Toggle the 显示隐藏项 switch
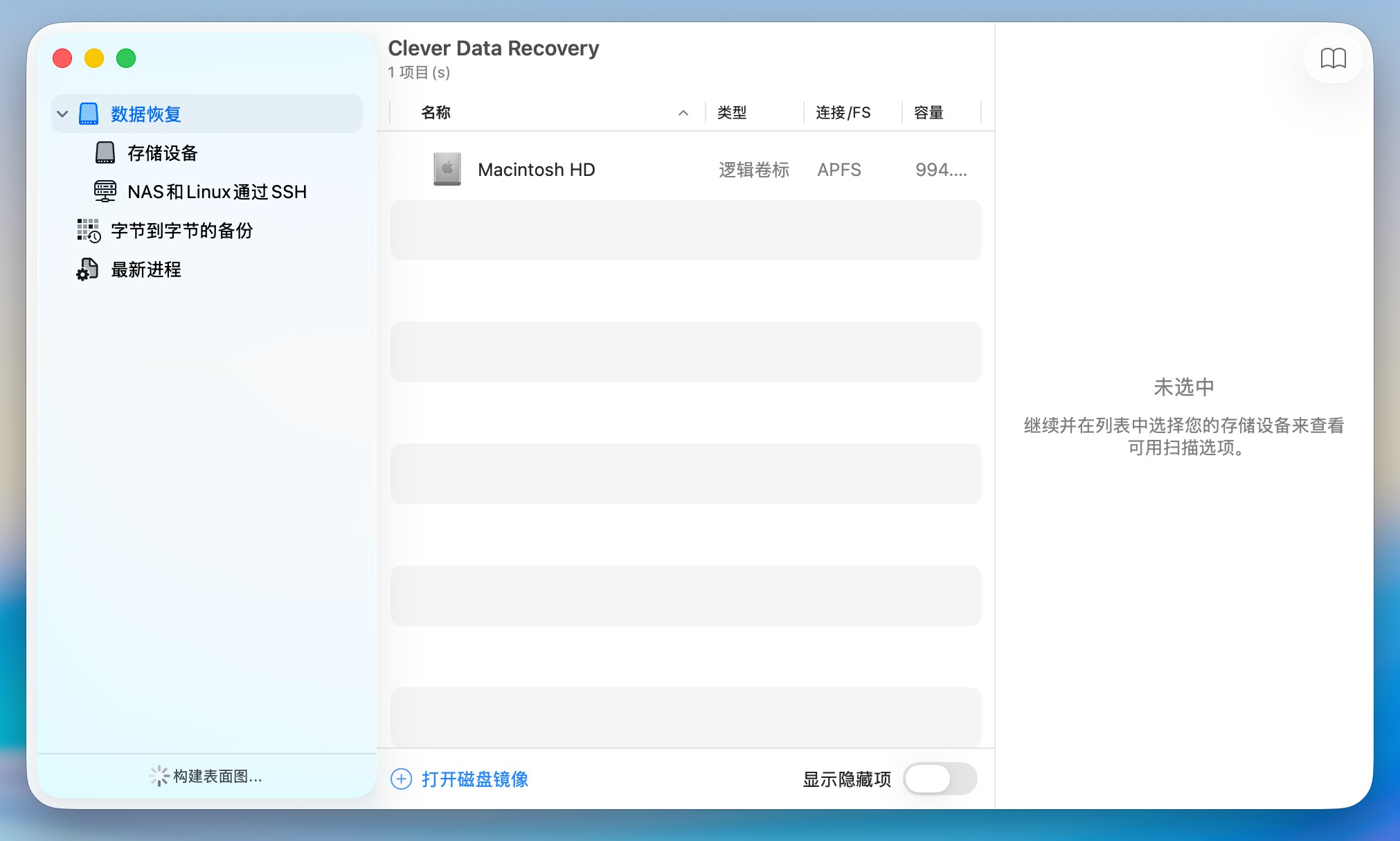 tap(940, 779)
